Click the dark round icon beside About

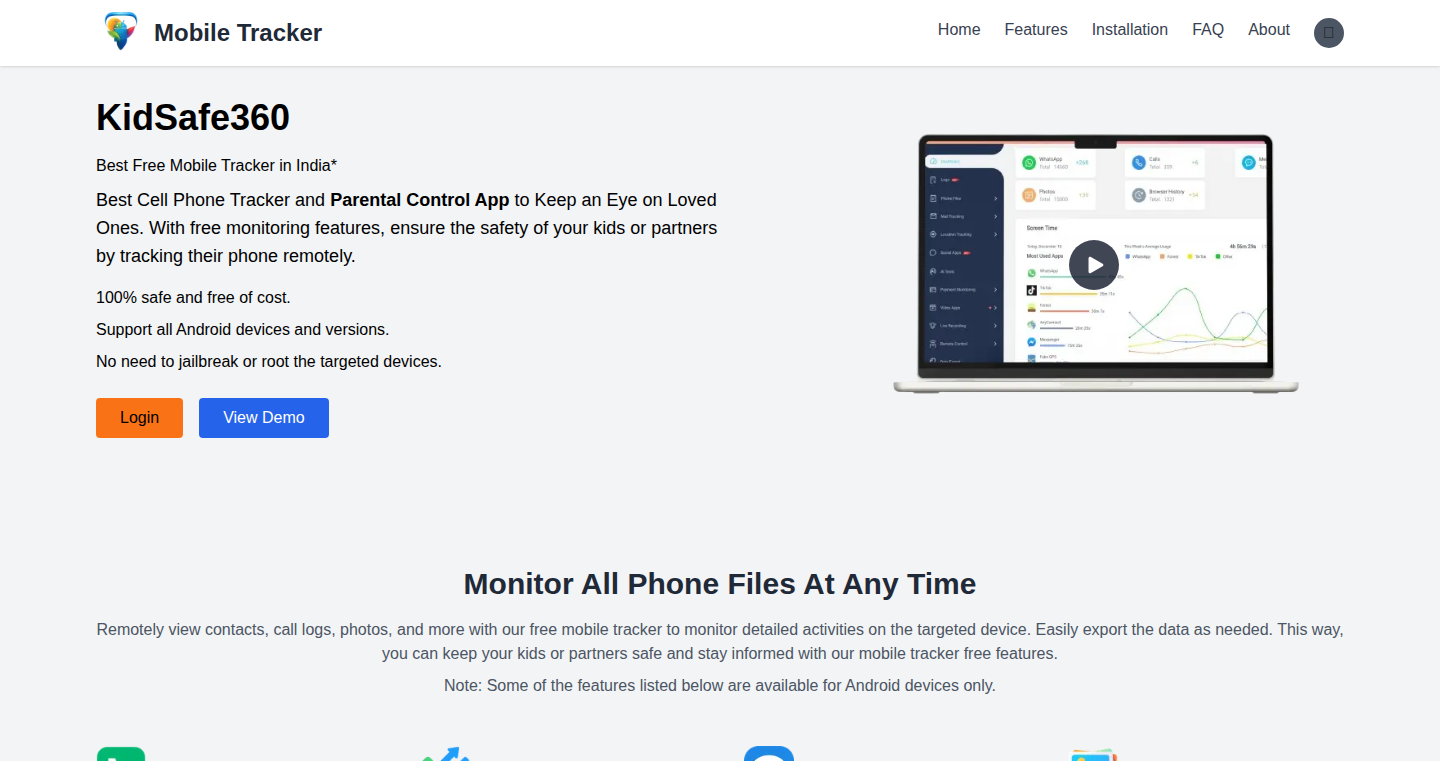(1328, 33)
